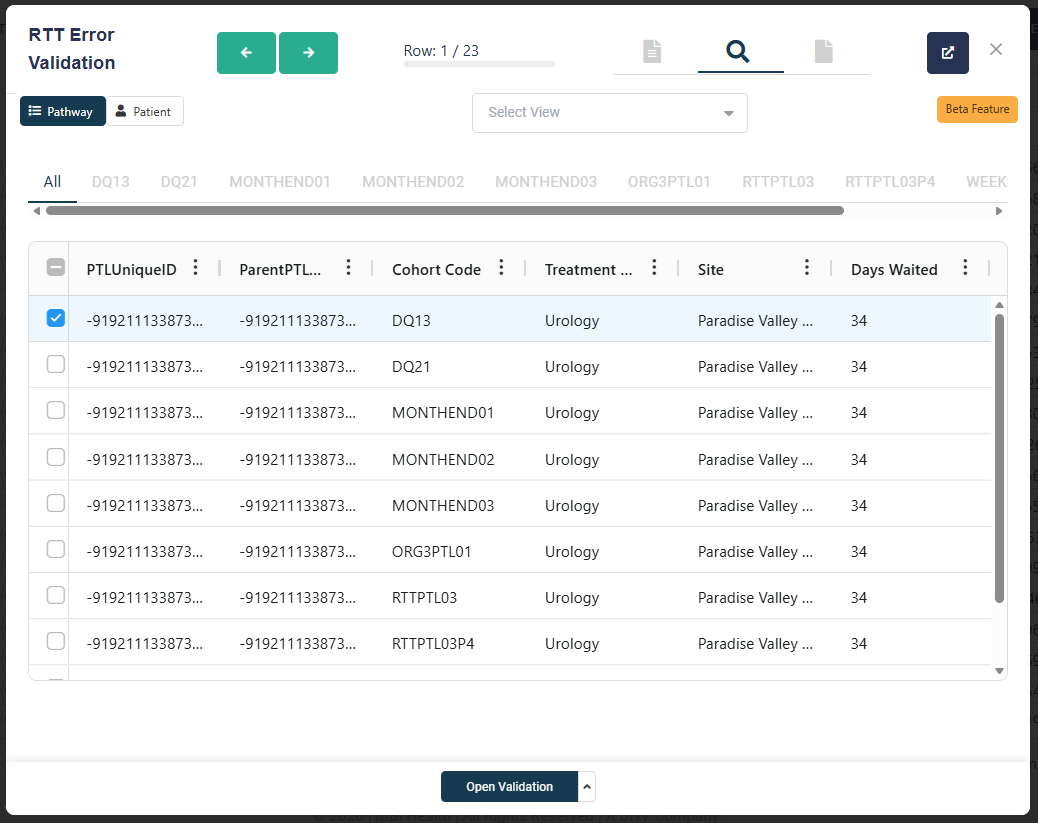Go to previous row with left arrow
1038x823 pixels.
[x=246, y=53]
